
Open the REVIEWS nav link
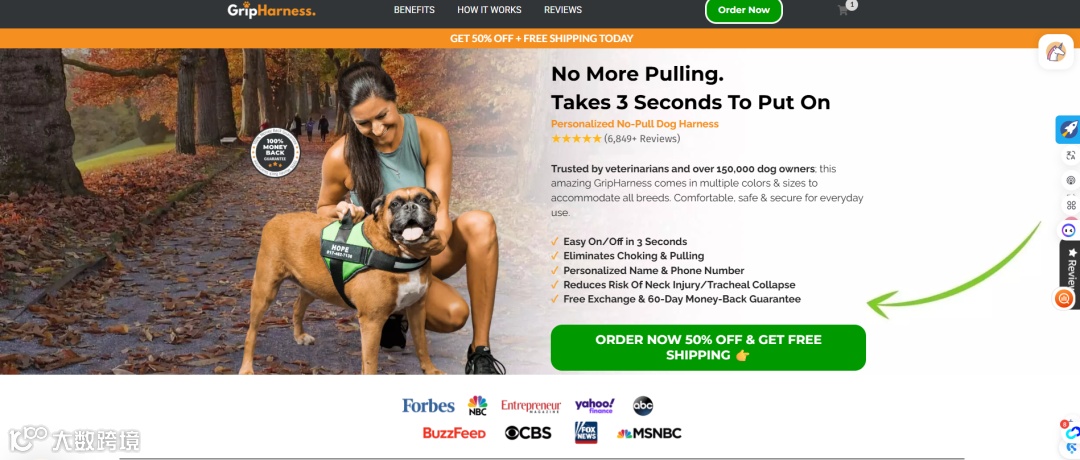563,10
